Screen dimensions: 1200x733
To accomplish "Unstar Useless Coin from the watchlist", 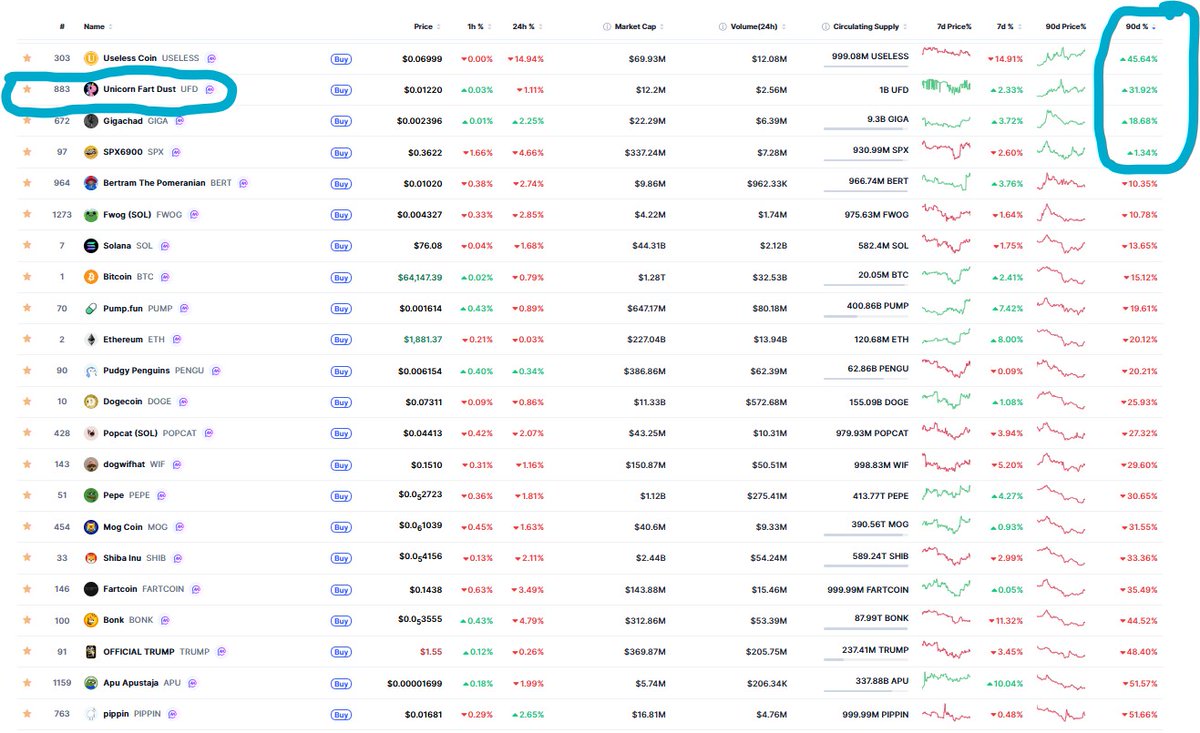I will coord(27,59).
